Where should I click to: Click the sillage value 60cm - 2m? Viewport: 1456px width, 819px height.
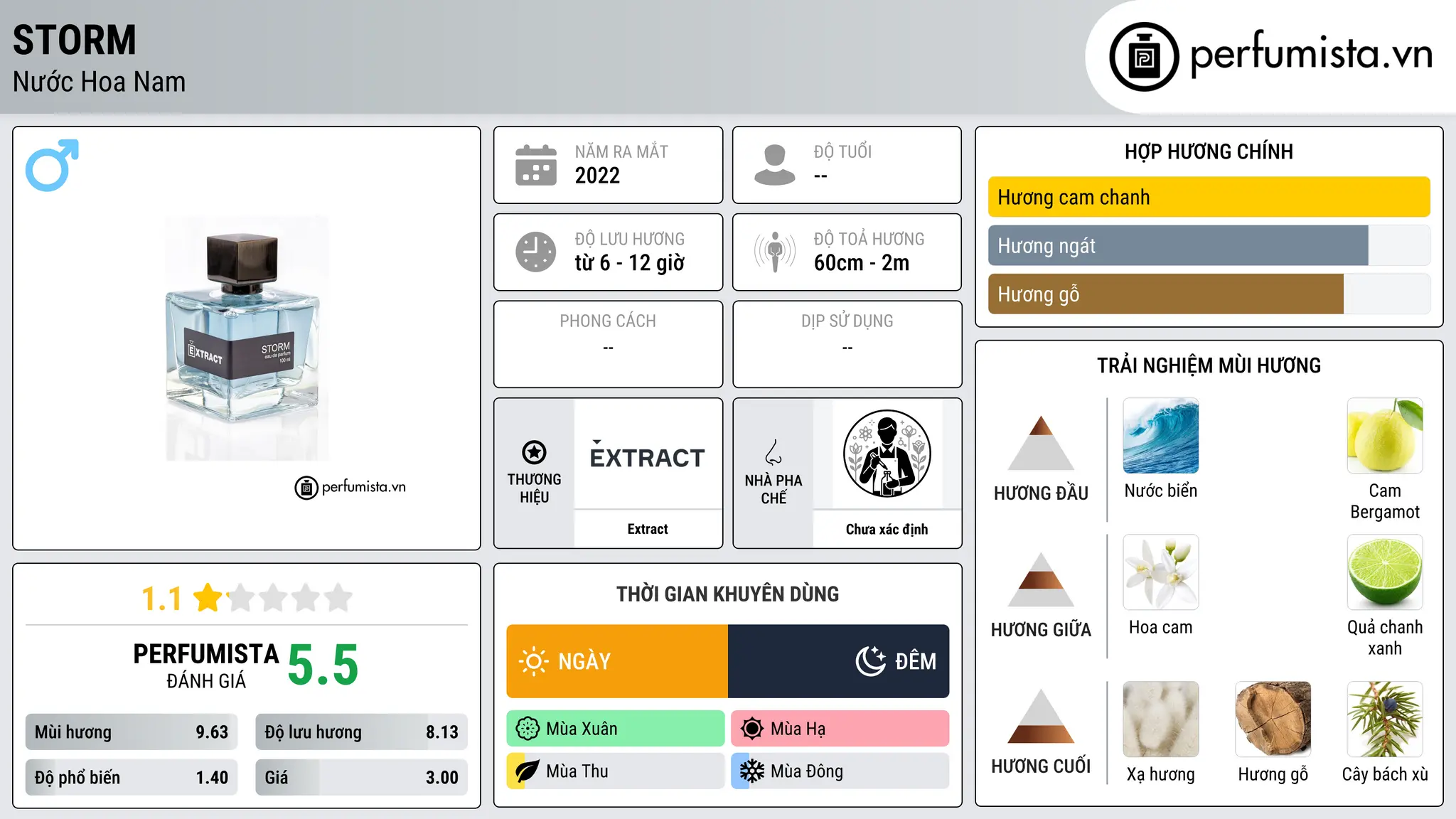pyautogui.click(x=862, y=263)
